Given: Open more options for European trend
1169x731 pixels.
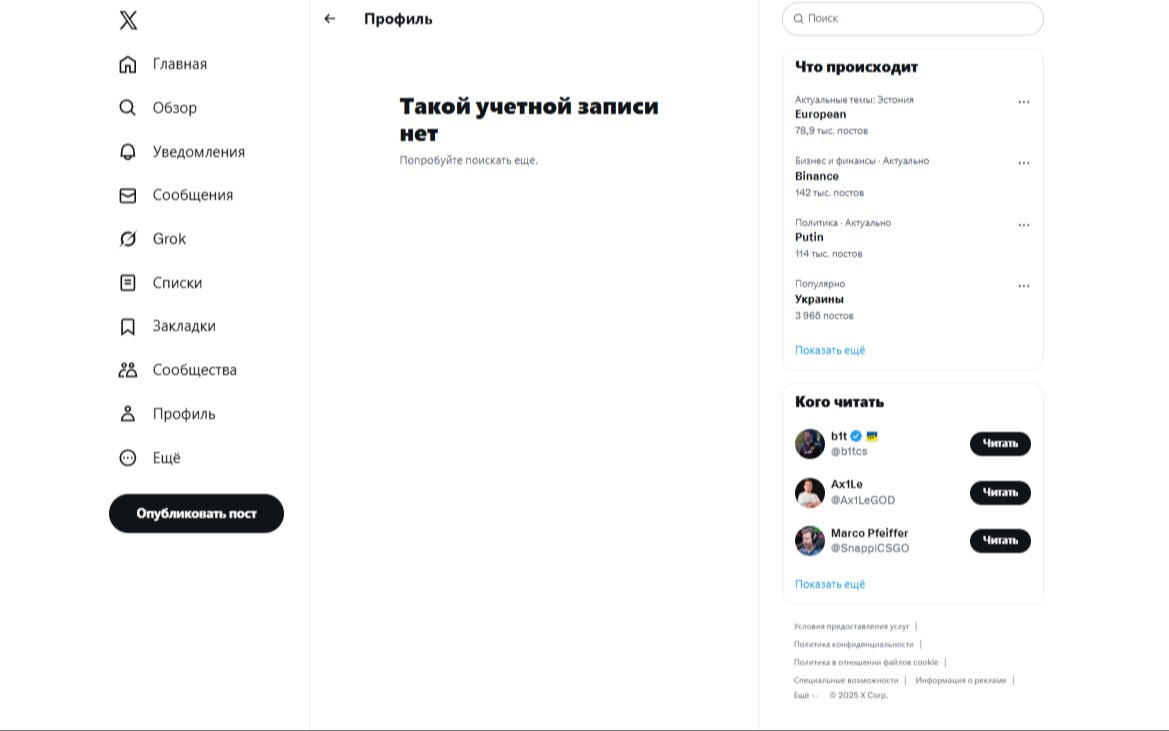Looking at the screenshot, I should click(x=1023, y=102).
